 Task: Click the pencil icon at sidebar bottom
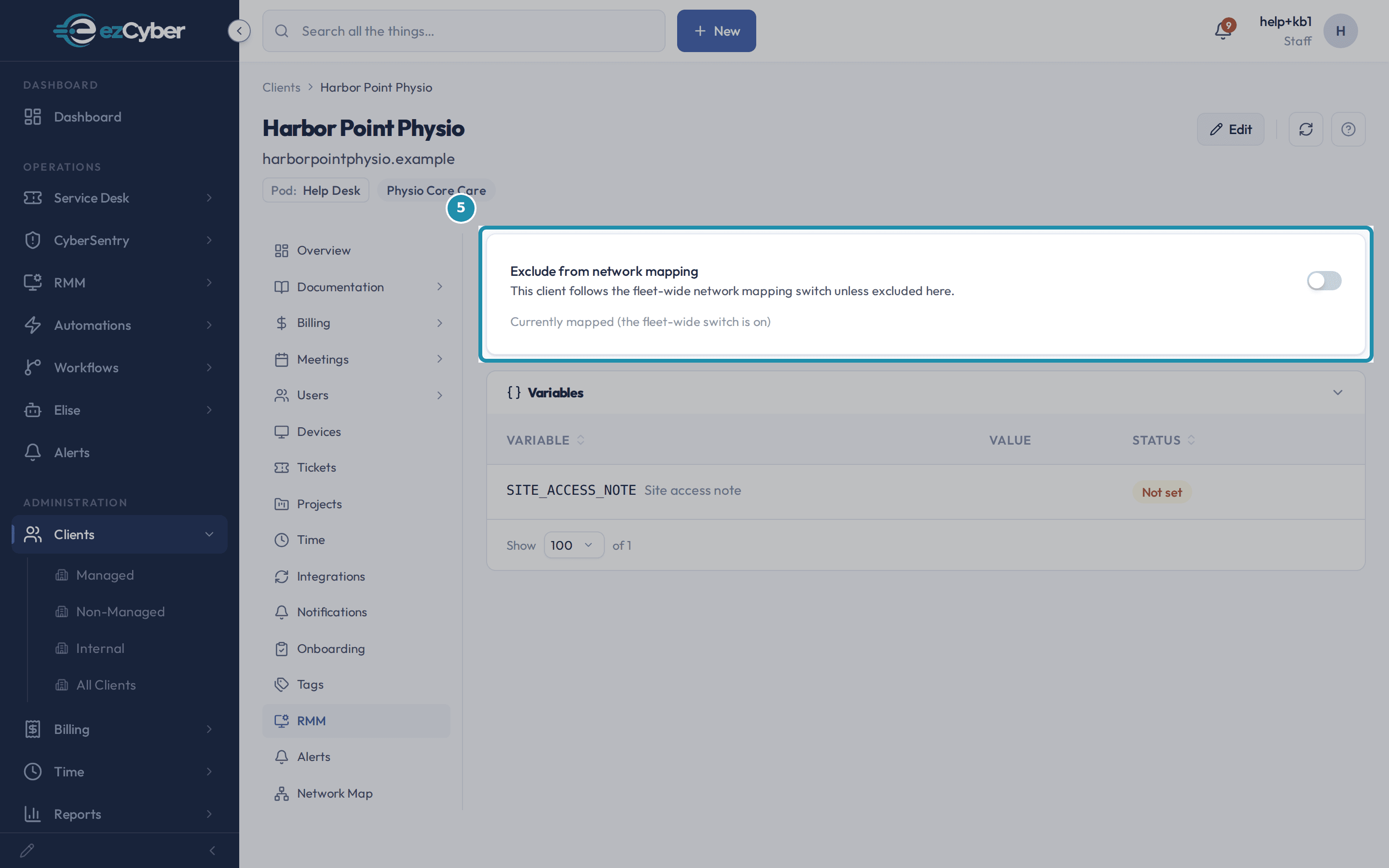tap(27, 850)
